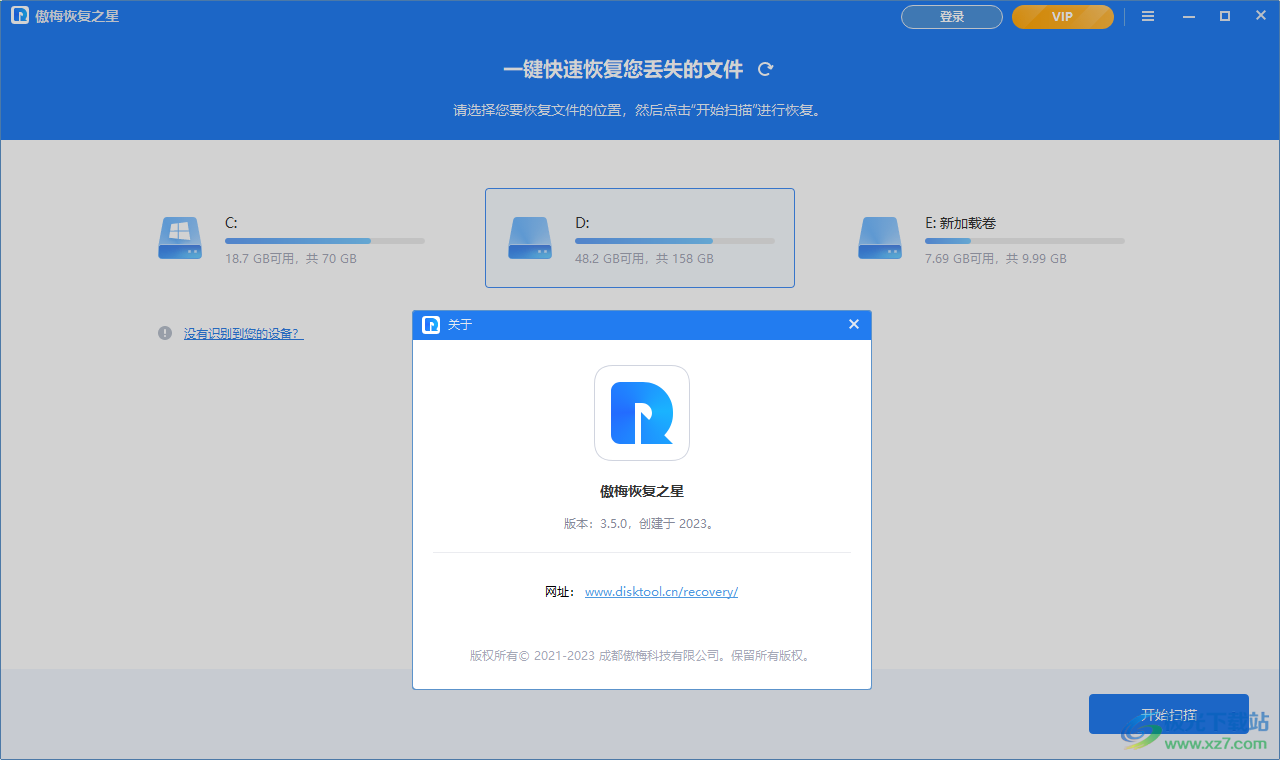Viewport: 1280px width, 760px height.
Task: Click the large app logo in About dialog
Action: point(642,413)
